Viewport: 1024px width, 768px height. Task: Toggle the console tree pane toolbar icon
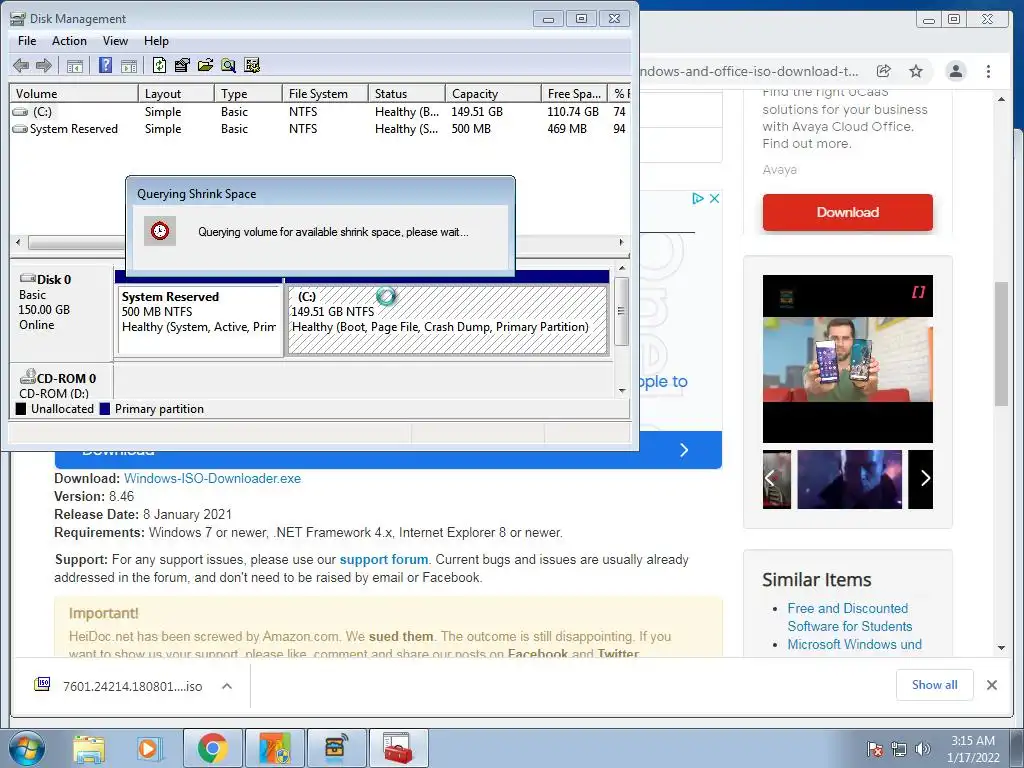pos(75,65)
